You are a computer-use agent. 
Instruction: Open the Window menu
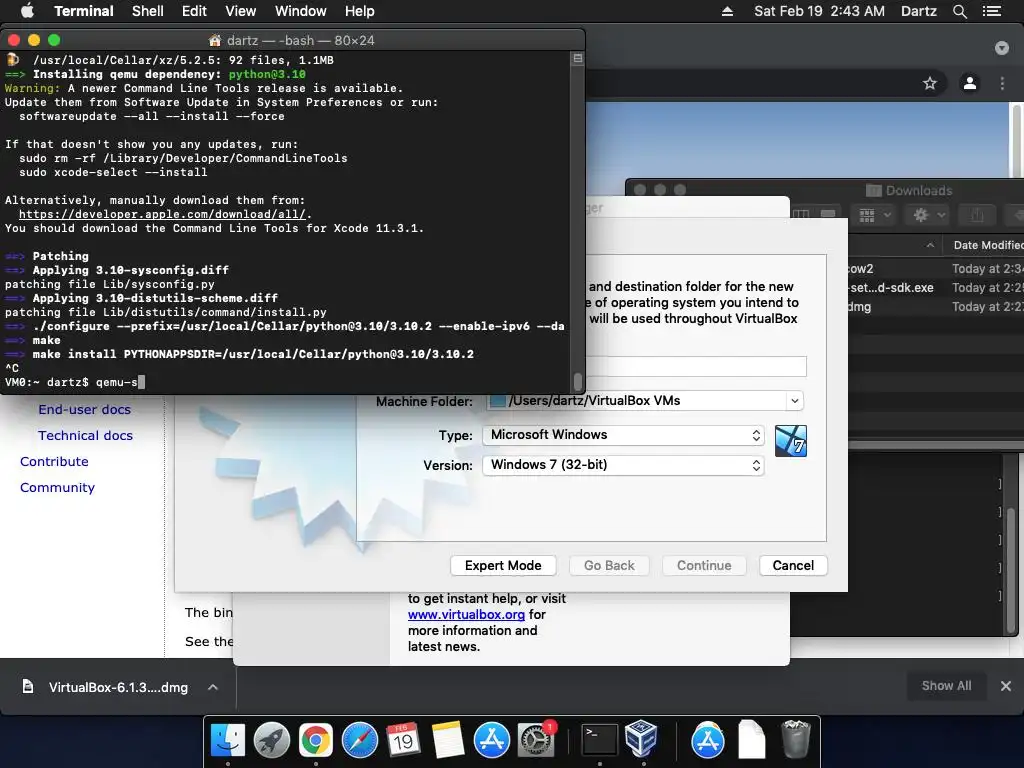[300, 11]
